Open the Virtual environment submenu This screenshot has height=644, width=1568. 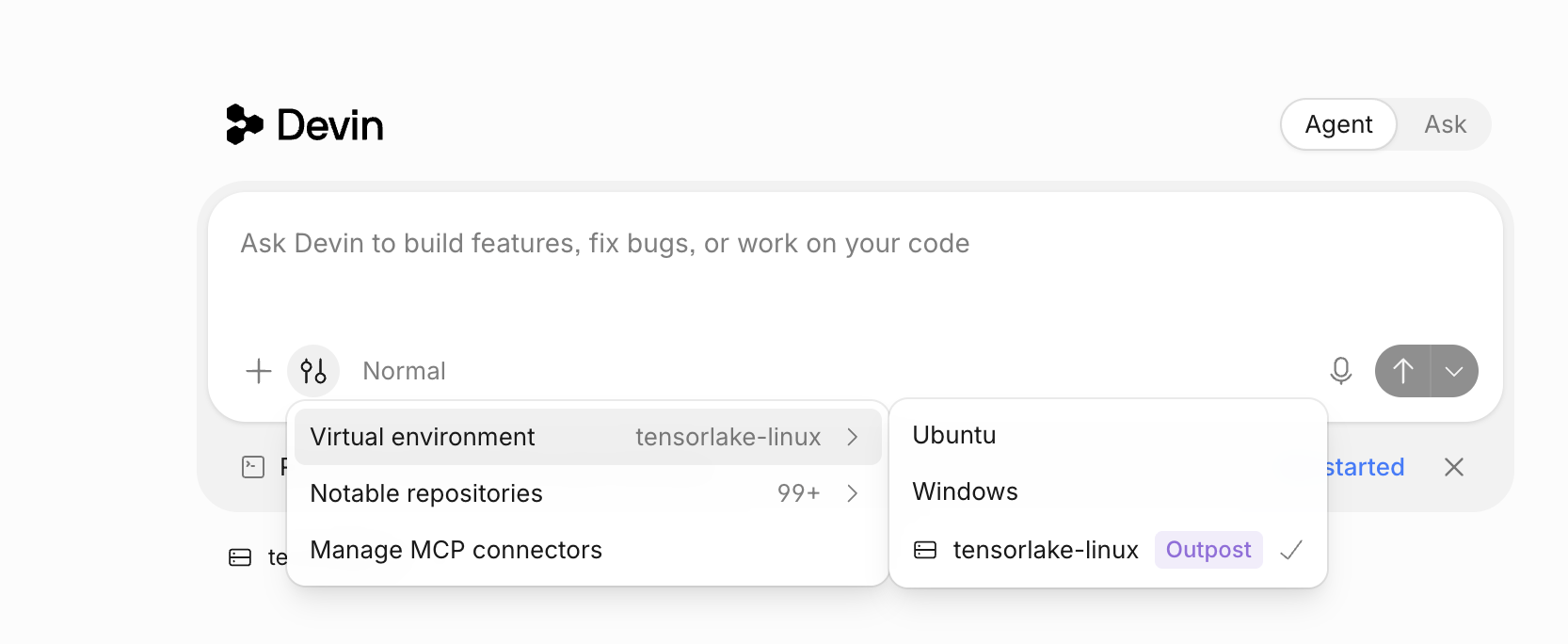coord(587,437)
